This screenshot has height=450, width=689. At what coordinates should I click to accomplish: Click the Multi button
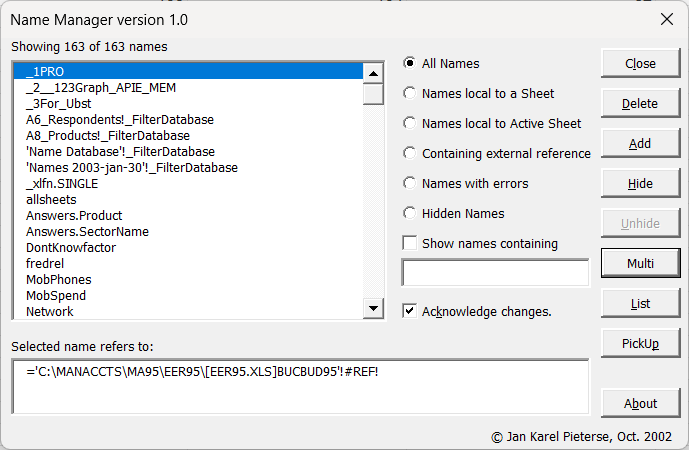pos(640,263)
